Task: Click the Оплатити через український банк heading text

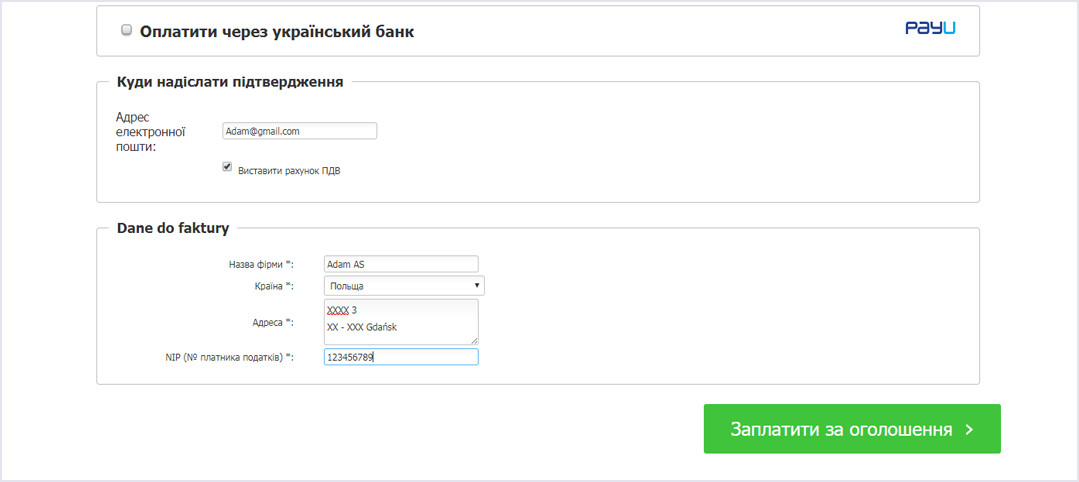Action: pyautogui.click(x=277, y=32)
